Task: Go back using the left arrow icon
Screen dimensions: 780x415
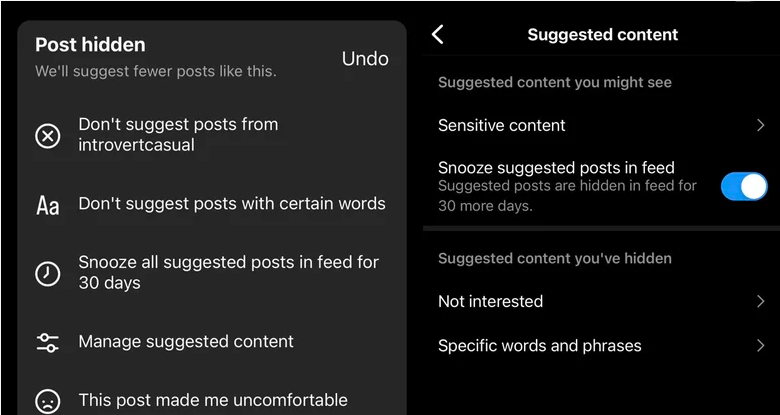Action: tap(437, 35)
